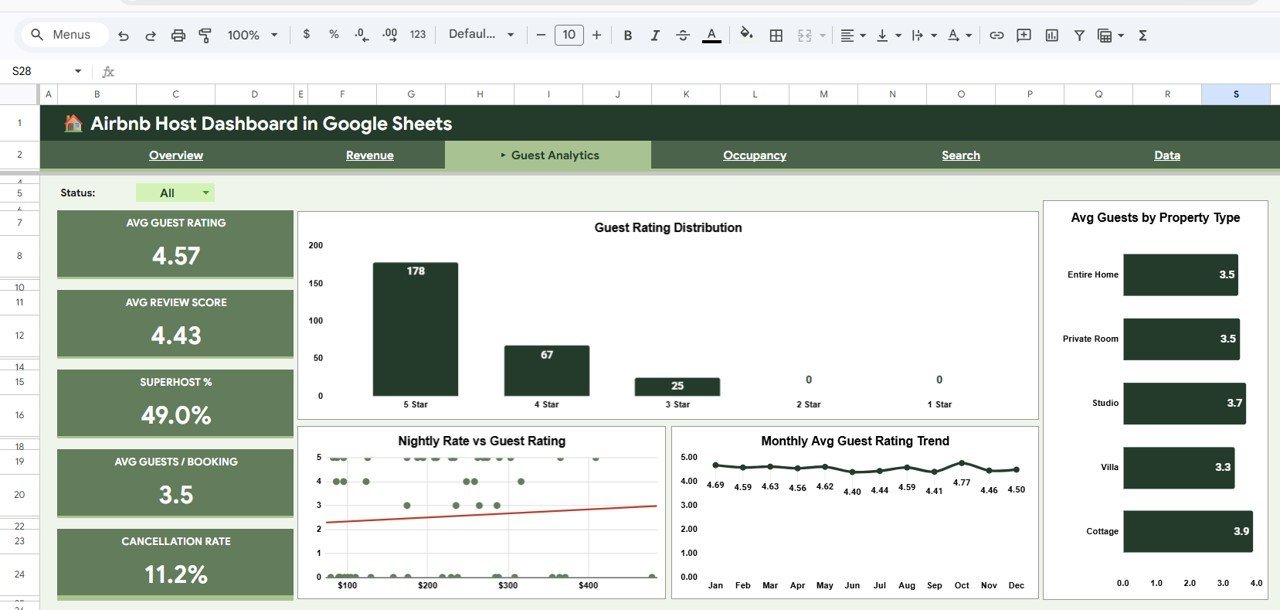Create a filter using the filter icon
The image size is (1280, 610).
tap(1079, 35)
